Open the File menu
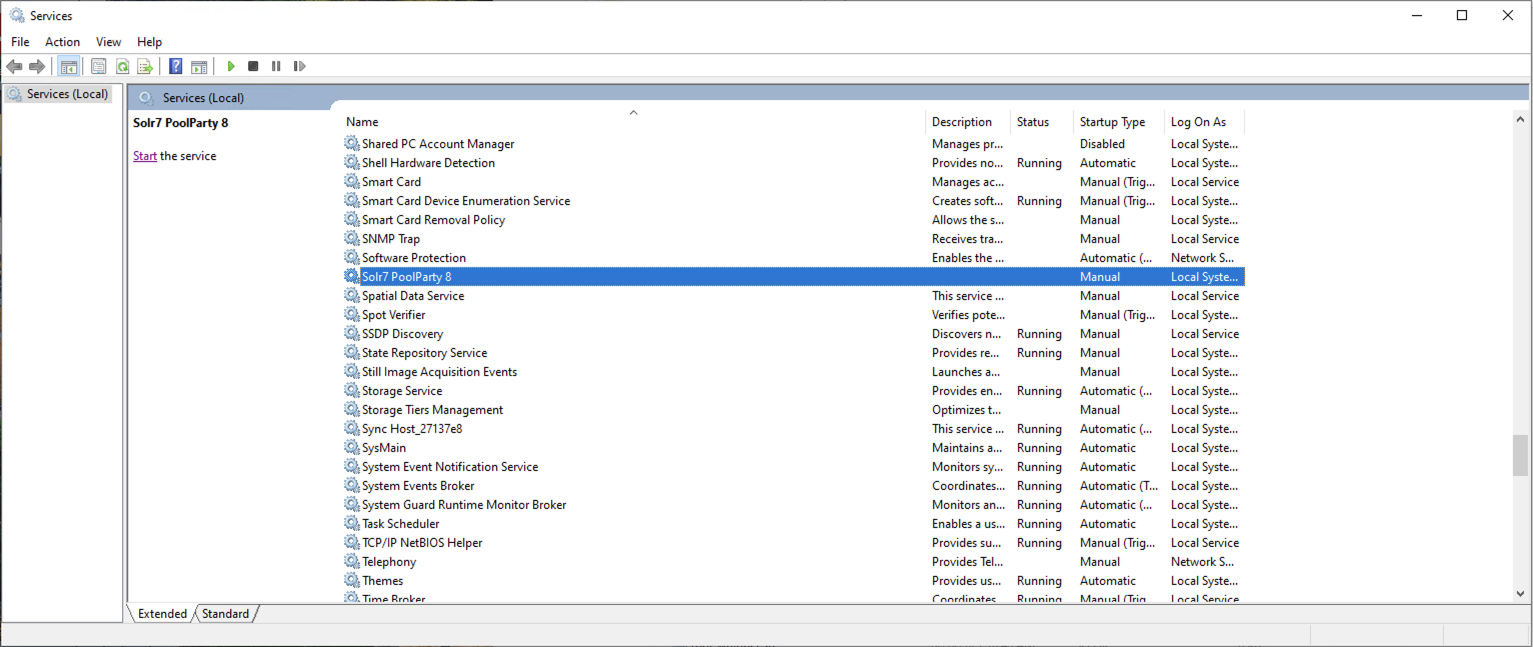Image resolution: width=1533 pixels, height=647 pixels. [x=20, y=42]
